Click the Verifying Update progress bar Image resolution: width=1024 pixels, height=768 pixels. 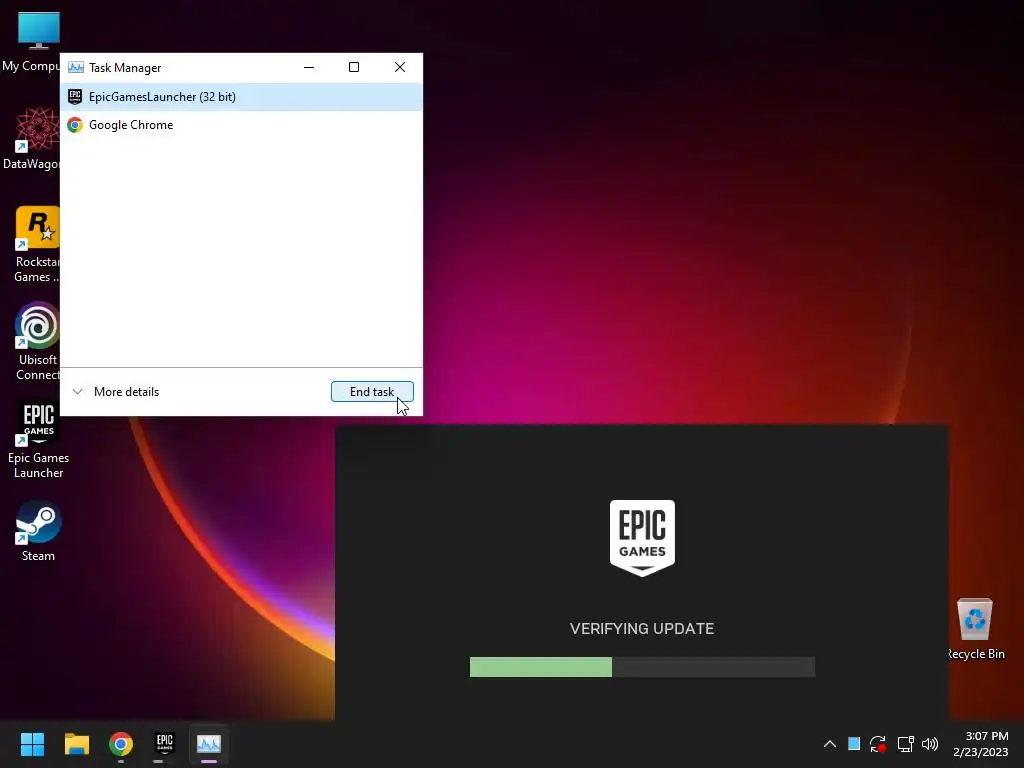pos(642,667)
